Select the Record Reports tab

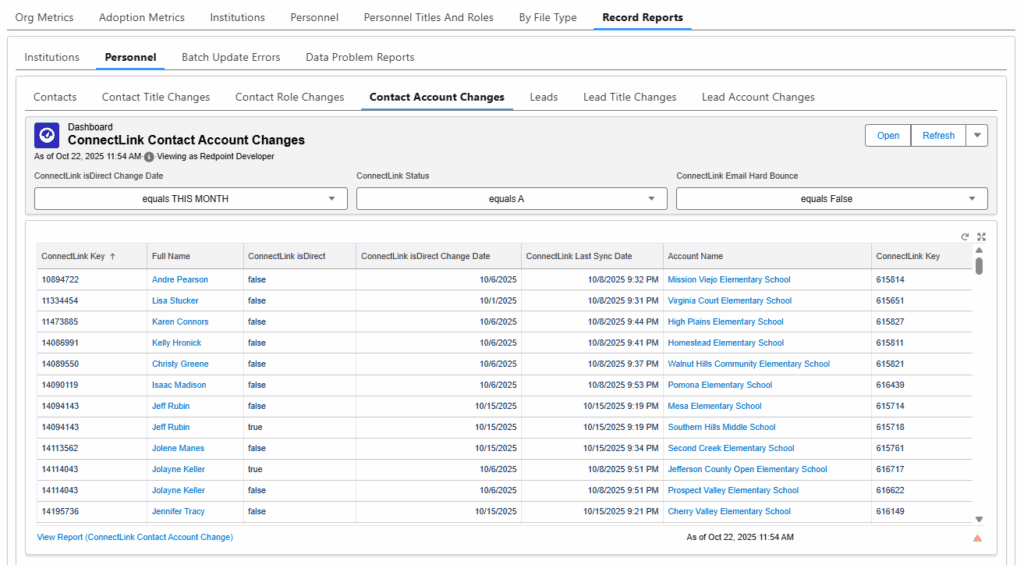643,18
